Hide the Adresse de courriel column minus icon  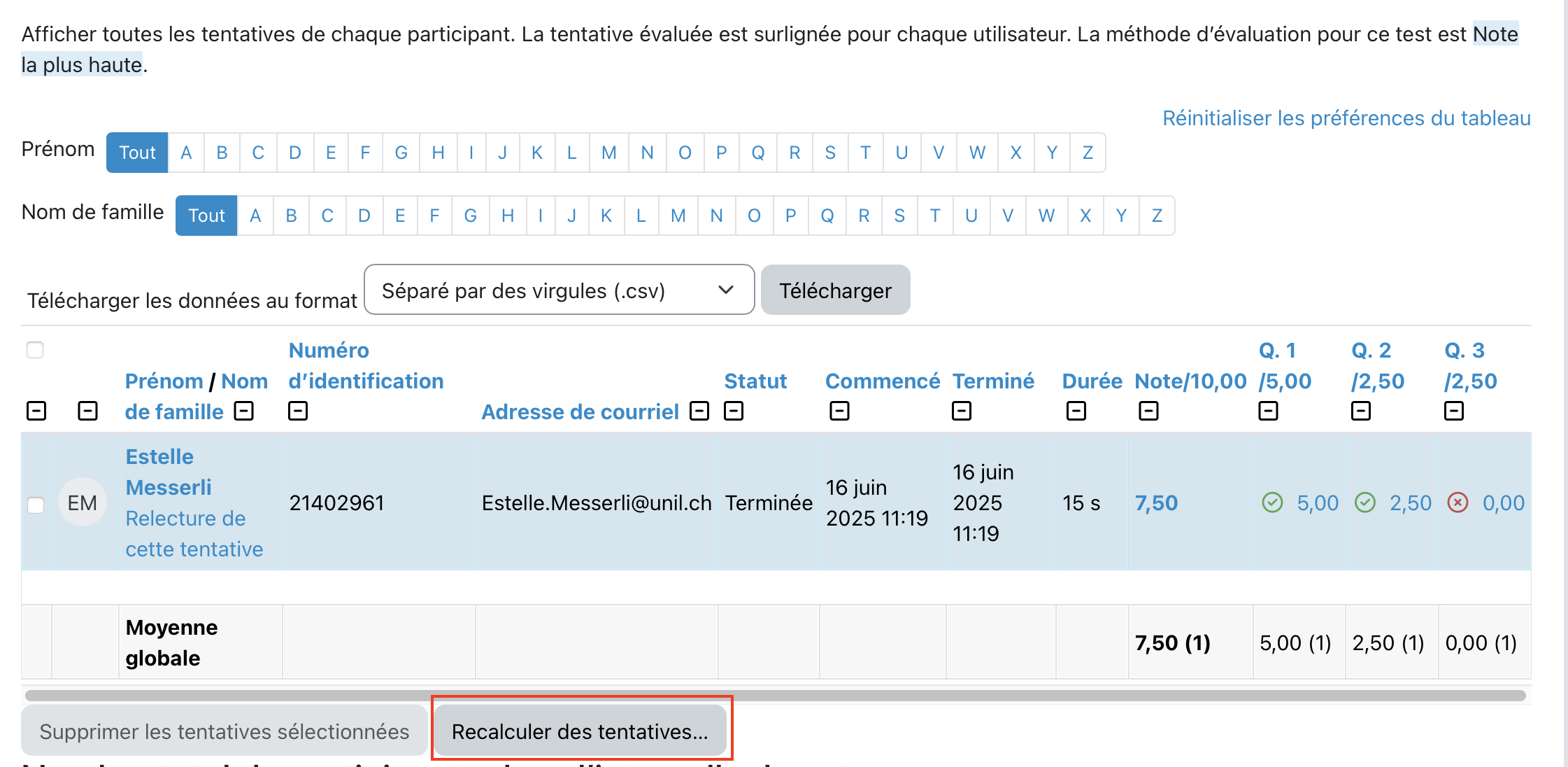tap(699, 411)
